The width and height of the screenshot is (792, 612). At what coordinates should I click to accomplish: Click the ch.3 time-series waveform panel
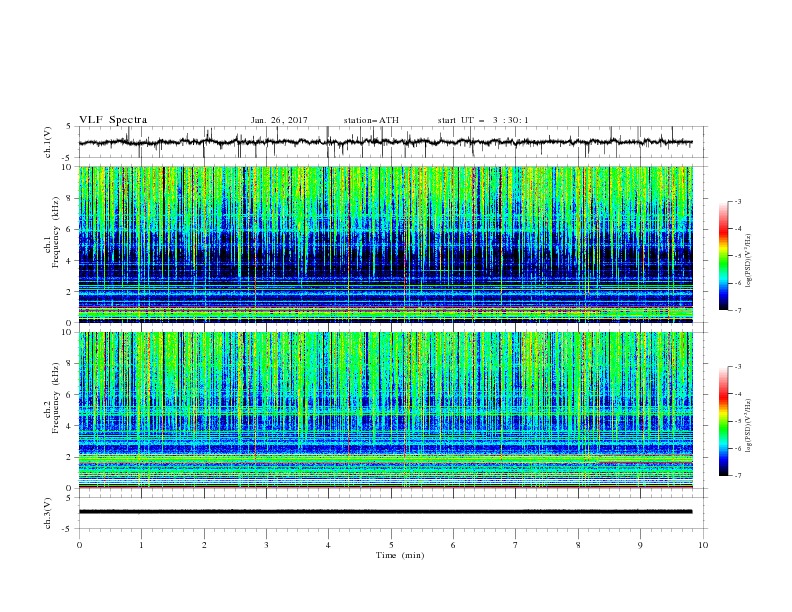pyautogui.click(x=392, y=513)
